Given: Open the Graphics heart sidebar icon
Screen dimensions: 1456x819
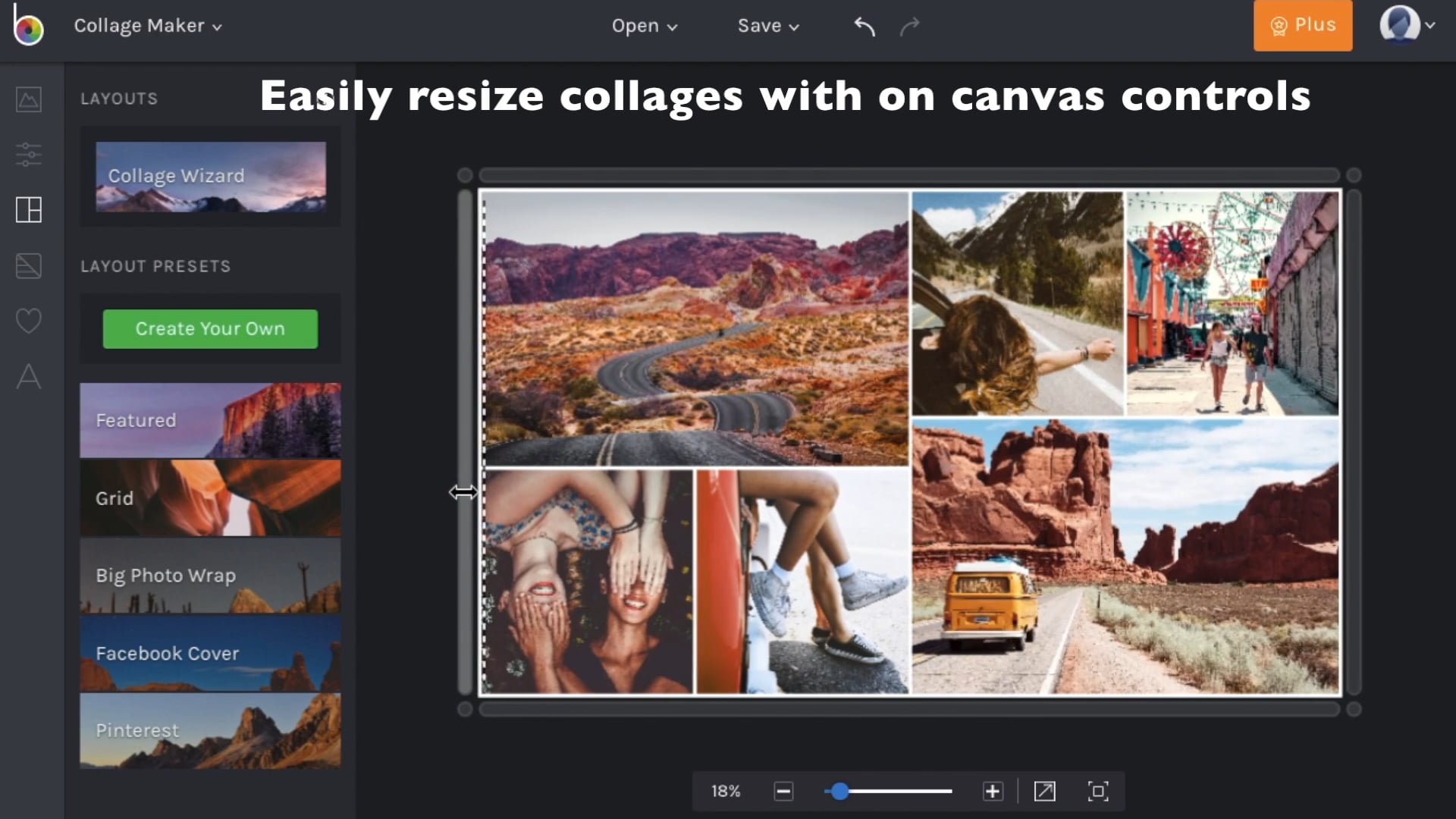Looking at the screenshot, I should [x=29, y=321].
